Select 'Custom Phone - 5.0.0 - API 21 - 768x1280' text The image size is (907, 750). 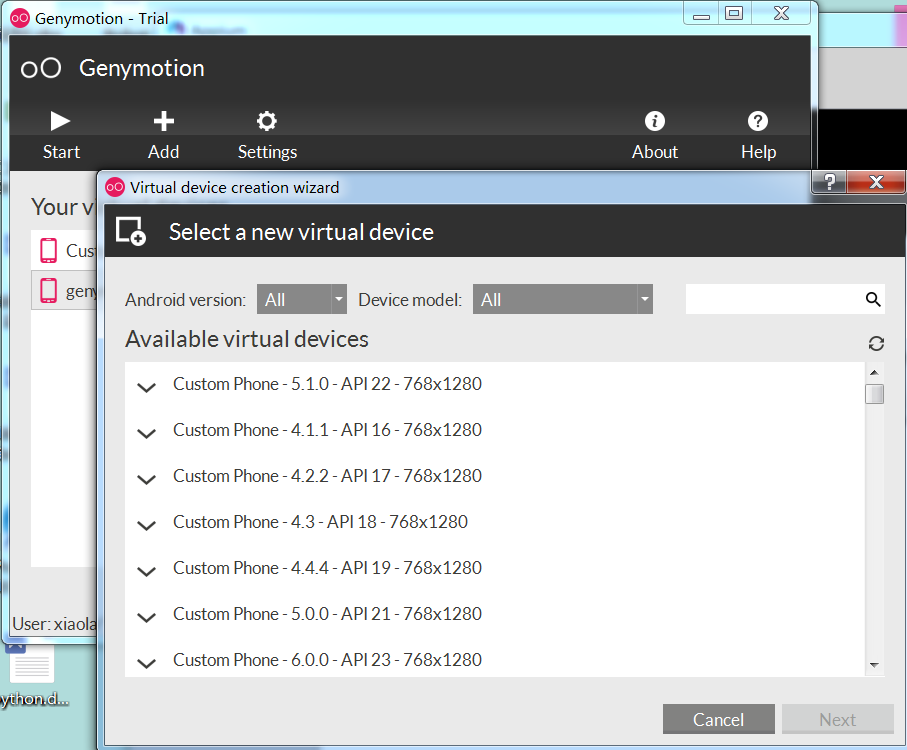pos(327,614)
